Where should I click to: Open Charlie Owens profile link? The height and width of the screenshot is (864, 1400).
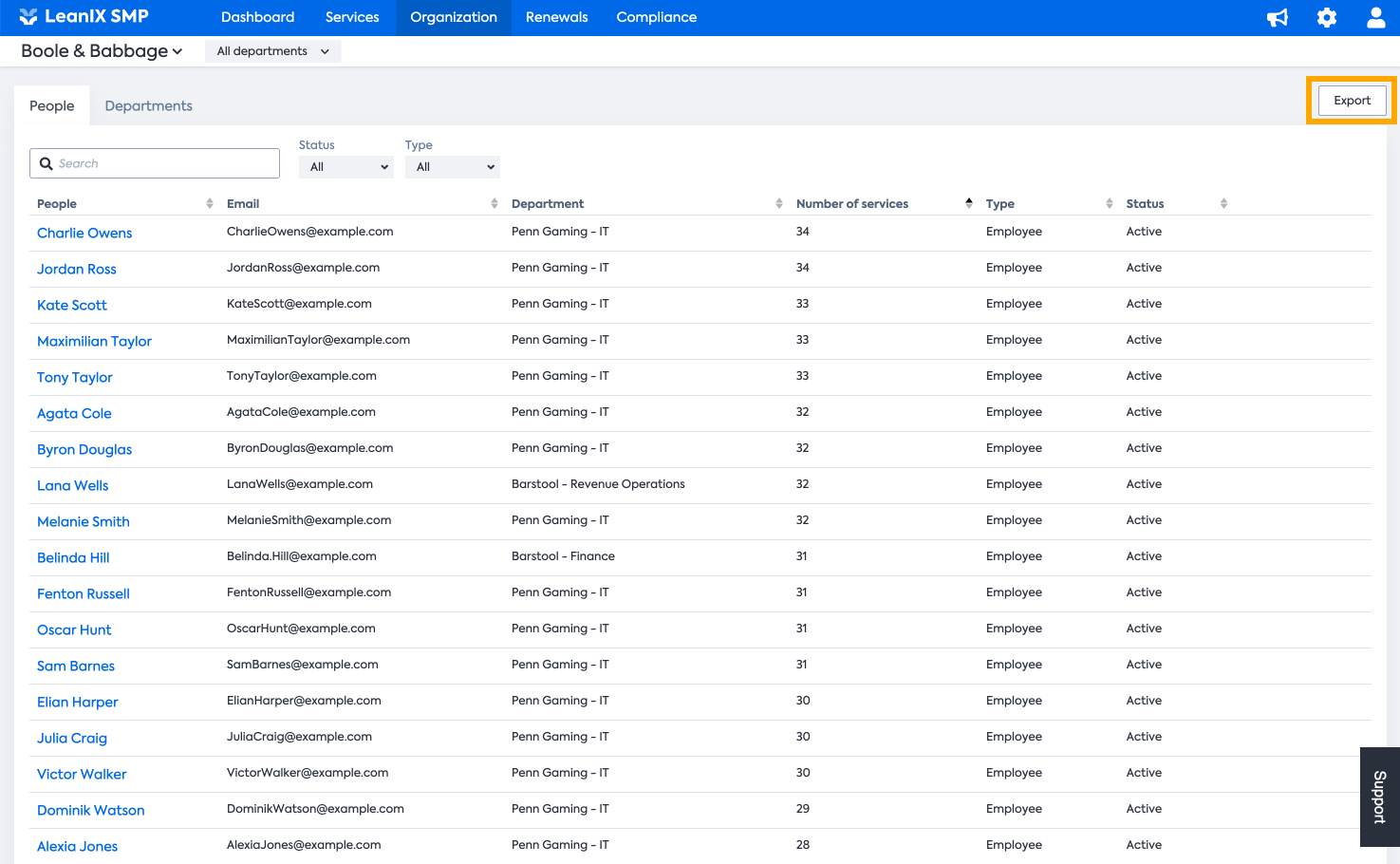pyautogui.click(x=84, y=233)
